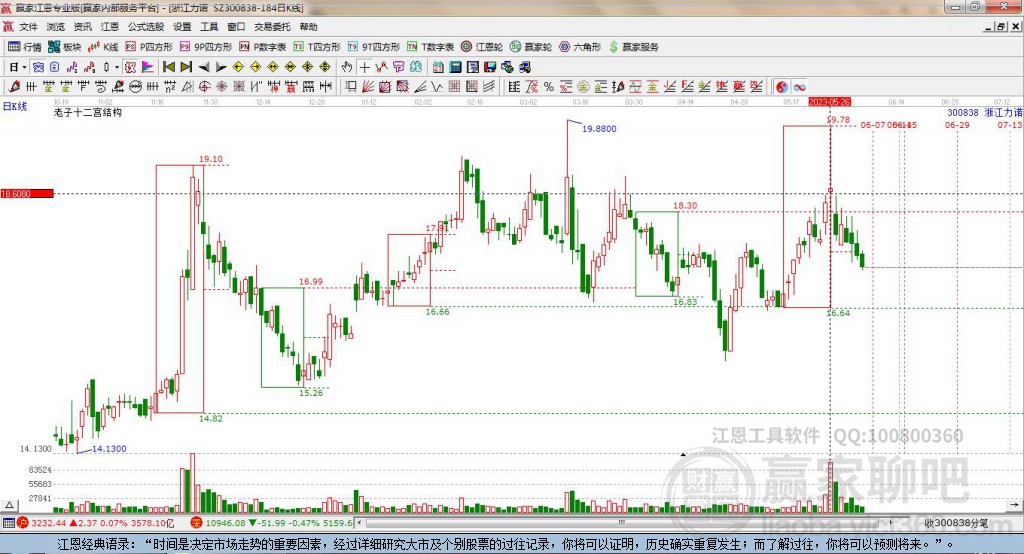Jump to first bar icon
Image resolution: width=1024 pixels, height=554 pixels.
(169, 67)
